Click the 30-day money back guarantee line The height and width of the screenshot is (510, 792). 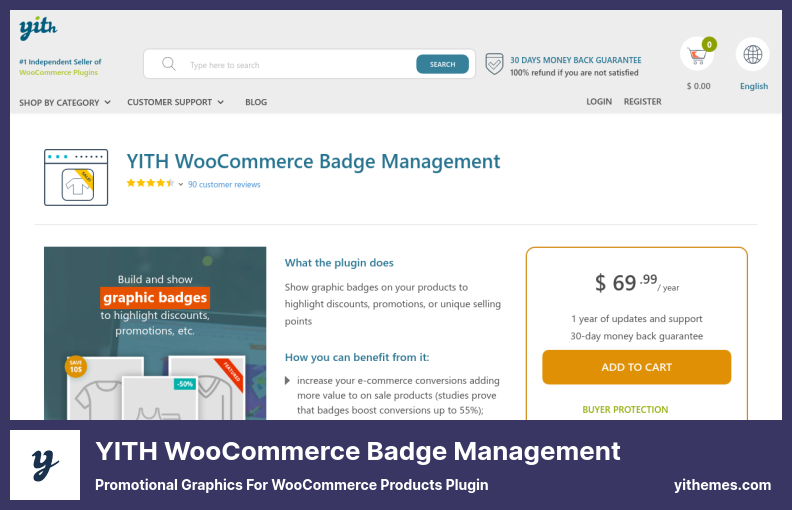tap(636, 336)
